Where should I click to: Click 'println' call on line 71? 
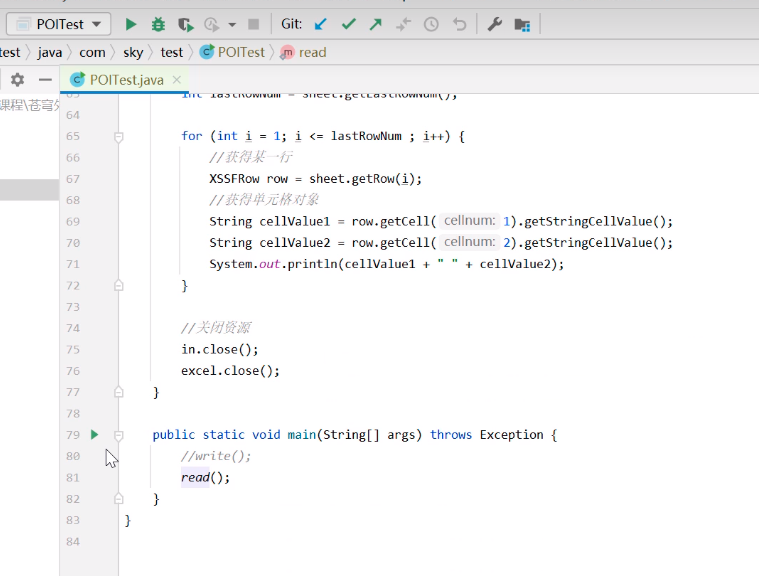point(313,264)
